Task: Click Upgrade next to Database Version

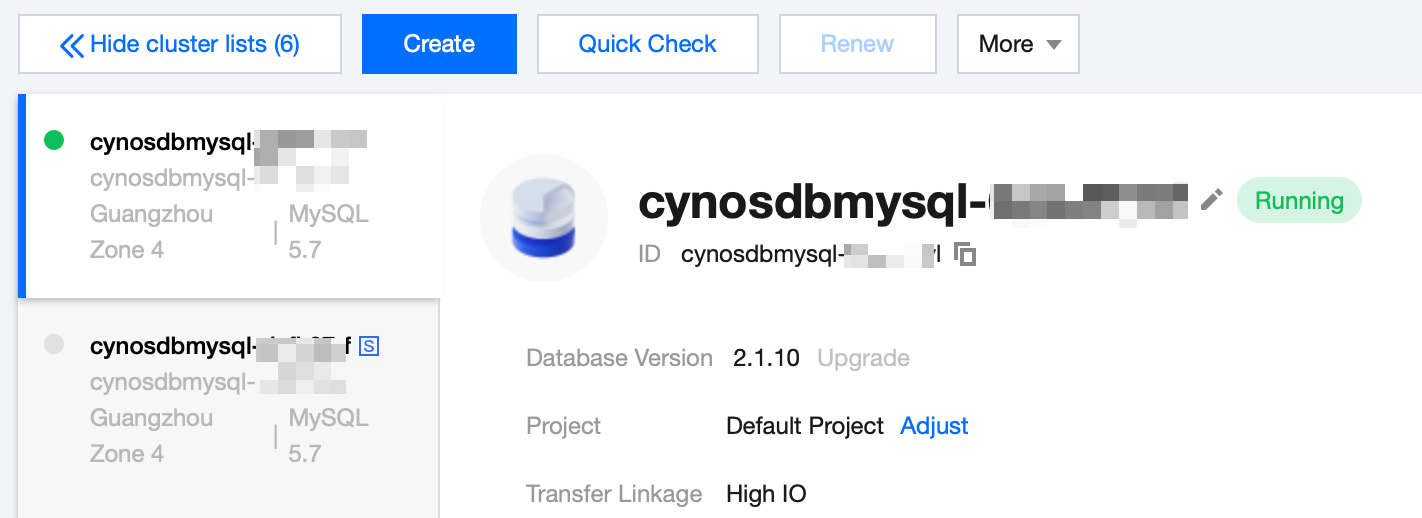Action: (863, 358)
